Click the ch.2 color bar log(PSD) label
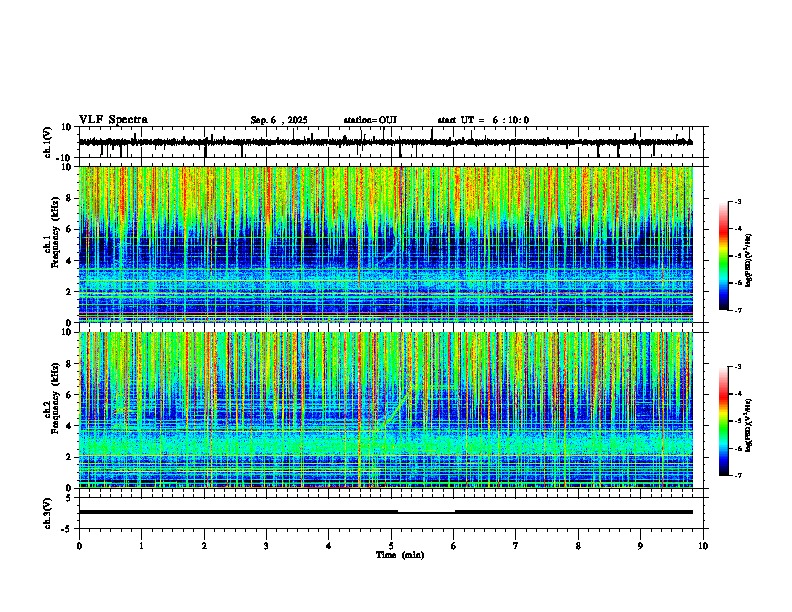The image size is (792, 612). [x=748, y=425]
